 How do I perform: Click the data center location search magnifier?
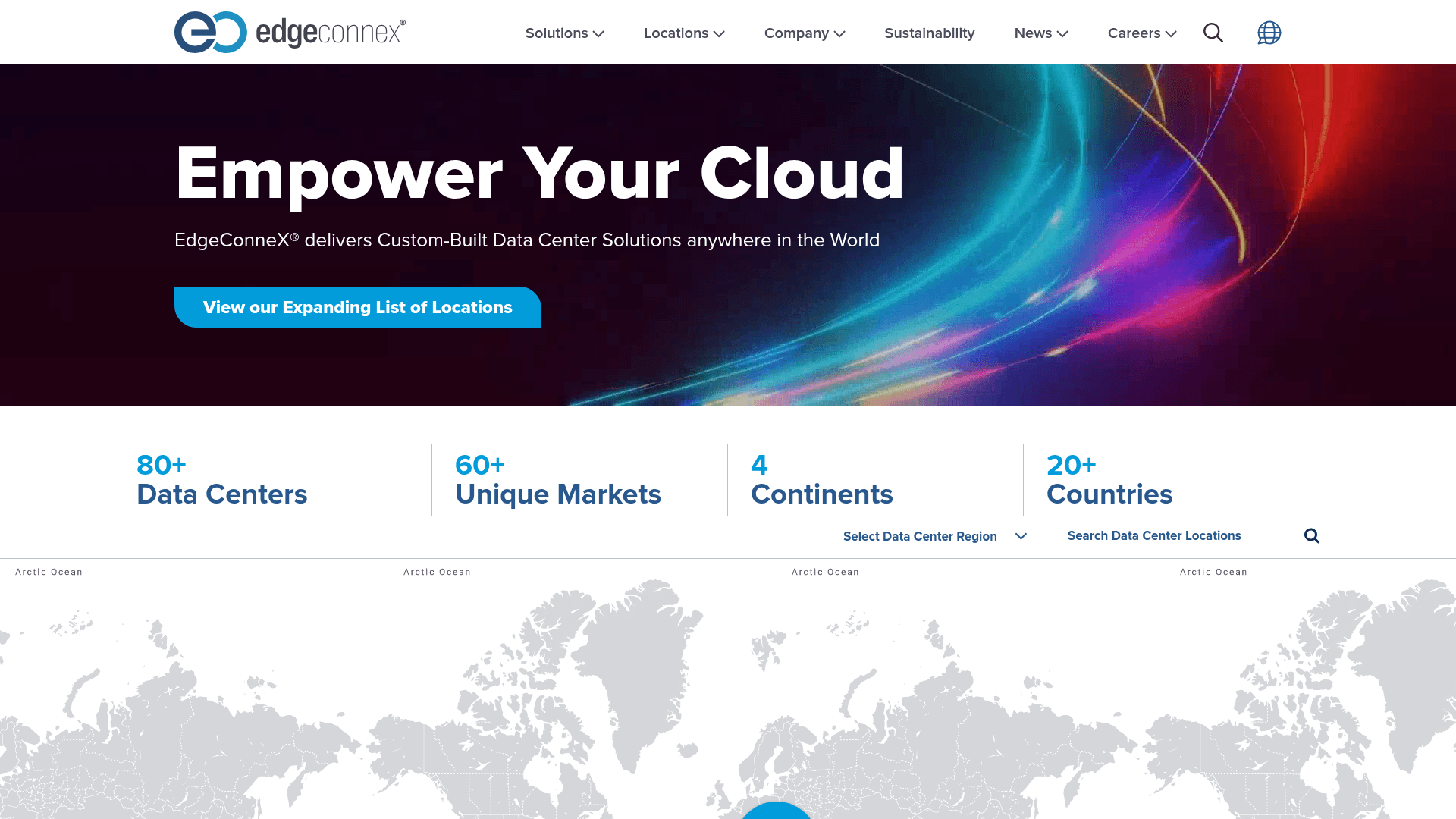pyautogui.click(x=1311, y=535)
